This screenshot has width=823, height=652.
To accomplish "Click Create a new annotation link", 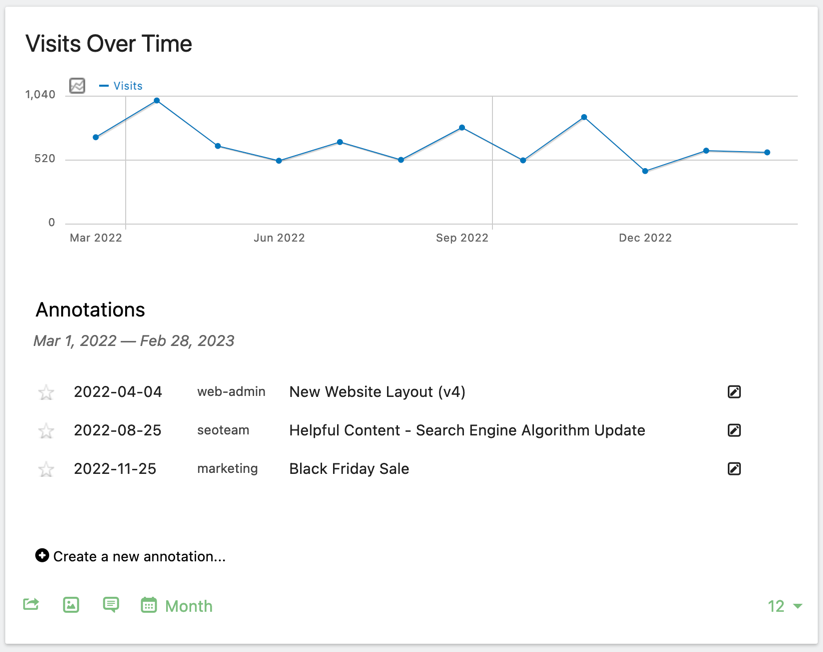I will (139, 556).
